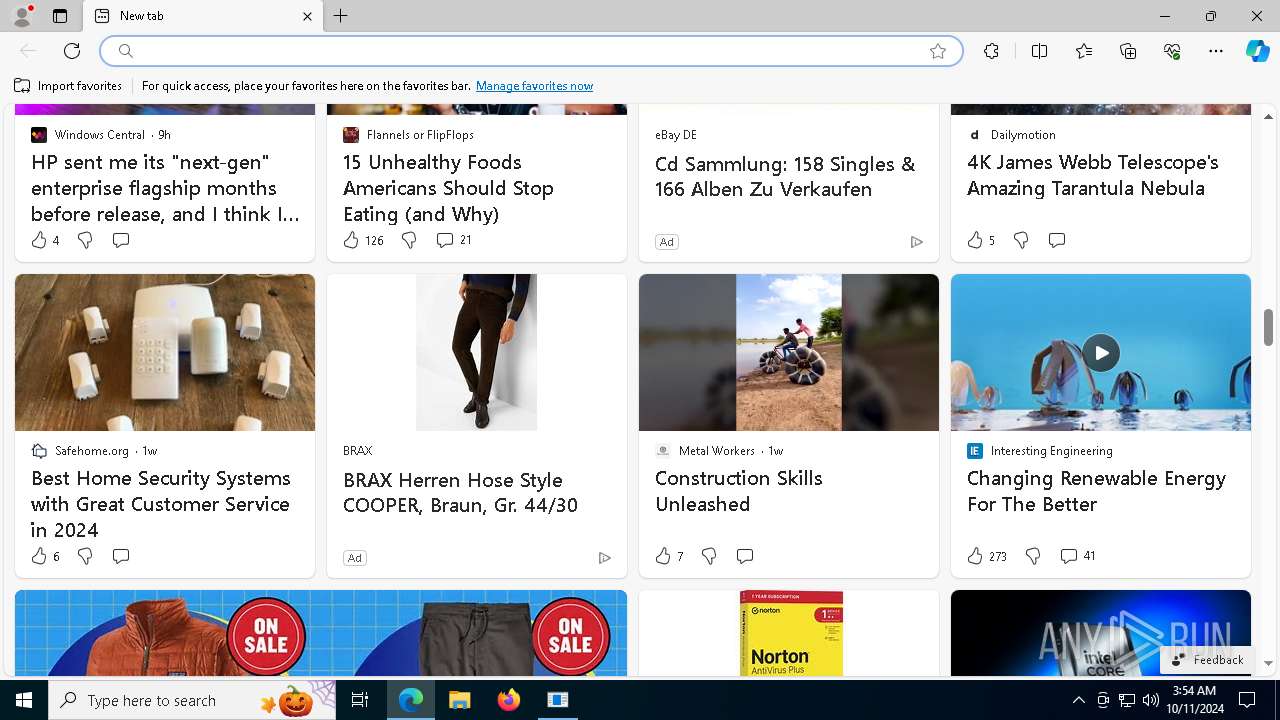
Task: Open the browser profile icon
Action: point(21,16)
